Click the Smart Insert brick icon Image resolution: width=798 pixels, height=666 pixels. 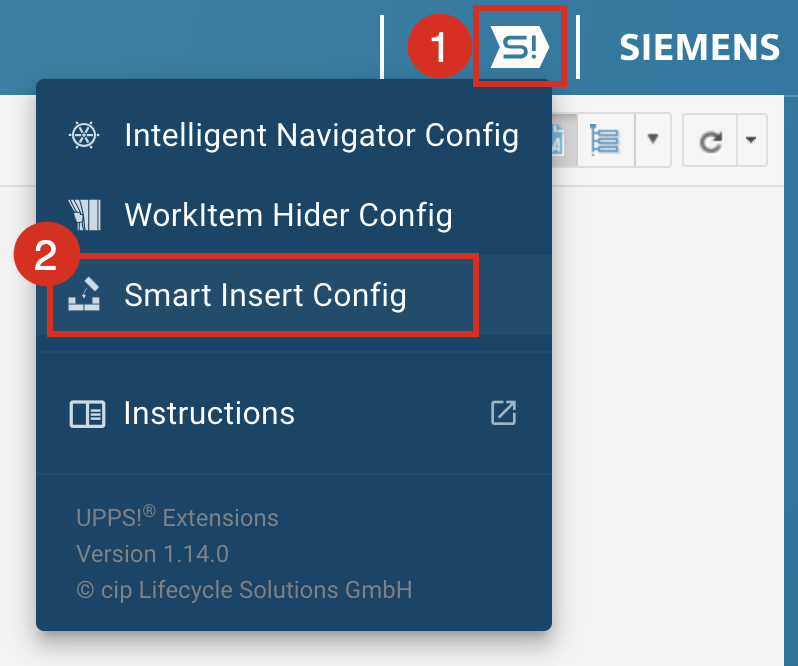[84, 295]
